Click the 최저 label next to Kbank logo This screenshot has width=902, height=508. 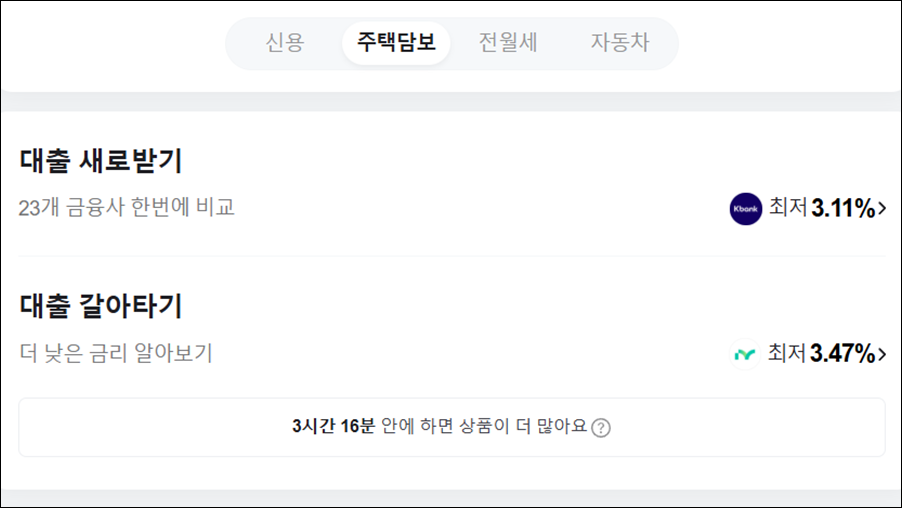[x=788, y=207]
